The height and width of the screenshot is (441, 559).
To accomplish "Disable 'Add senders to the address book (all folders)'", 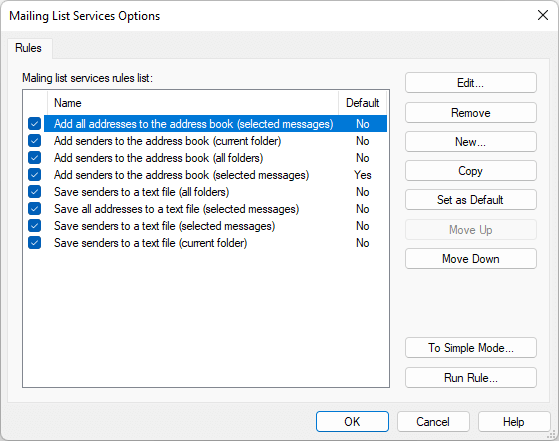I will click(35, 158).
